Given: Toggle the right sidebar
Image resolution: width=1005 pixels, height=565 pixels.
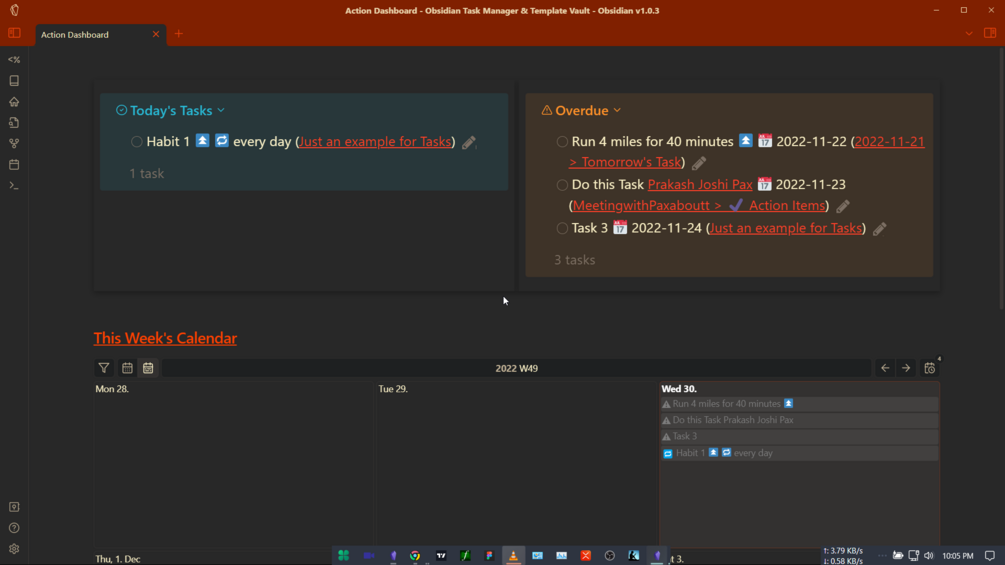Looking at the screenshot, I should [990, 33].
